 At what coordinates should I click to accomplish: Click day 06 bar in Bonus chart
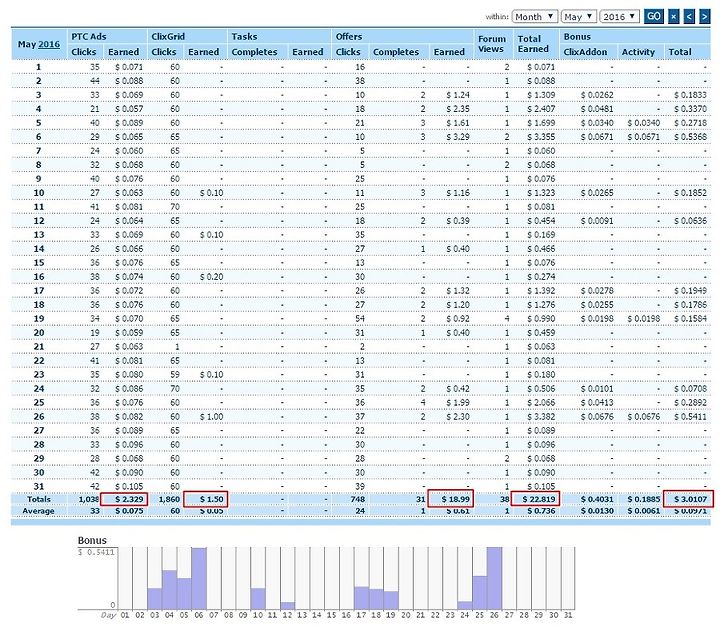click(x=199, y=578)
